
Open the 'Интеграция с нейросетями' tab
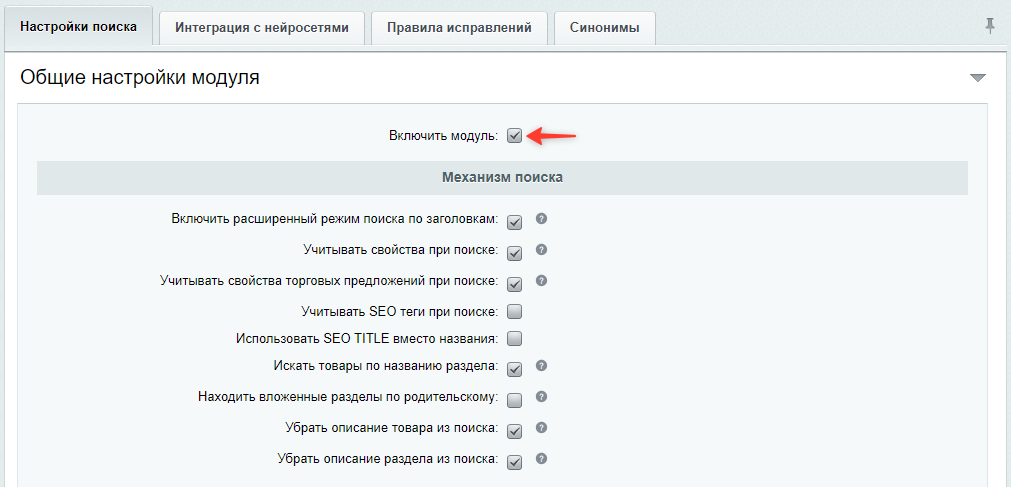(x=262, y=28)
